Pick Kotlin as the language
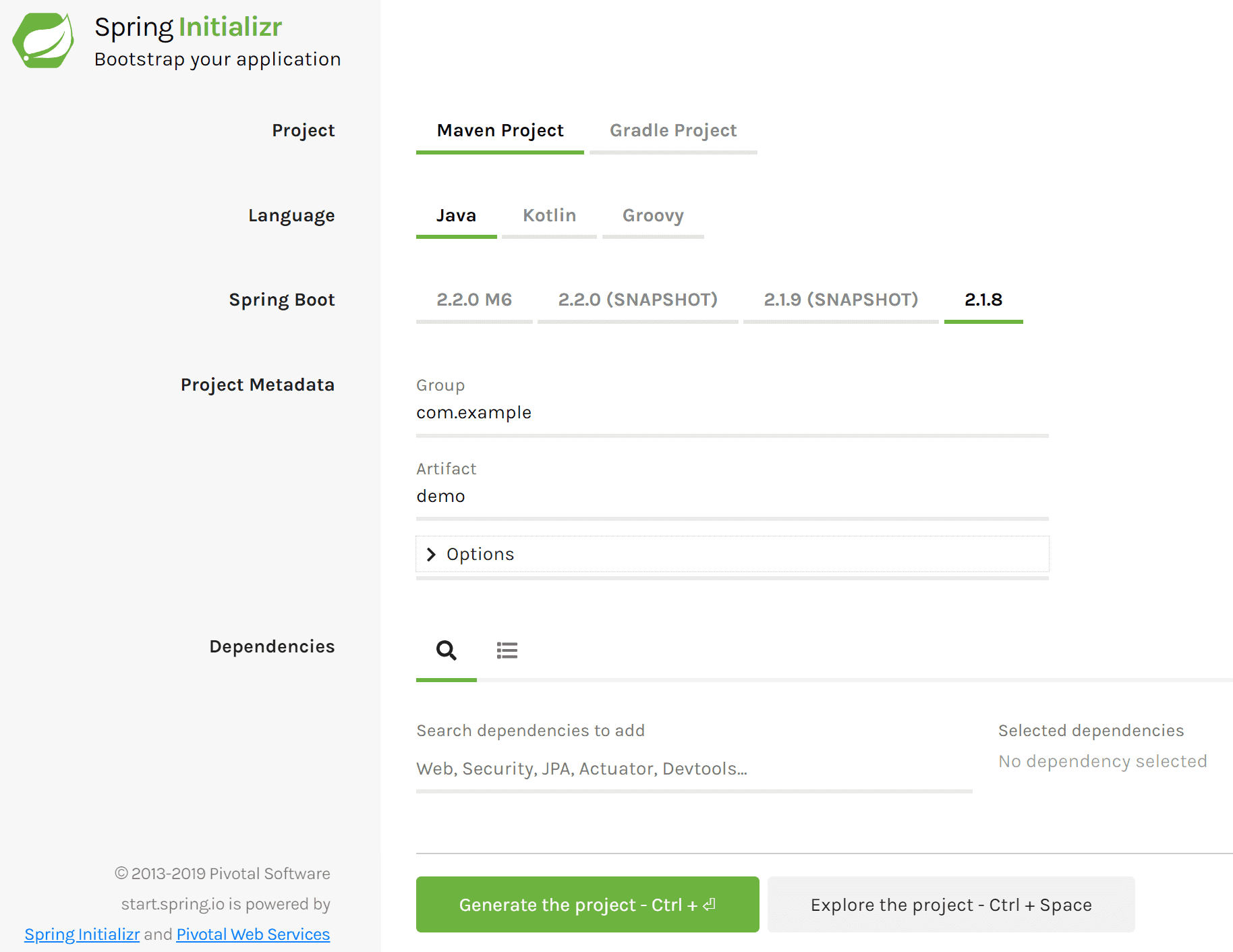Viewport: 1233px width, 952px height. 549,216
